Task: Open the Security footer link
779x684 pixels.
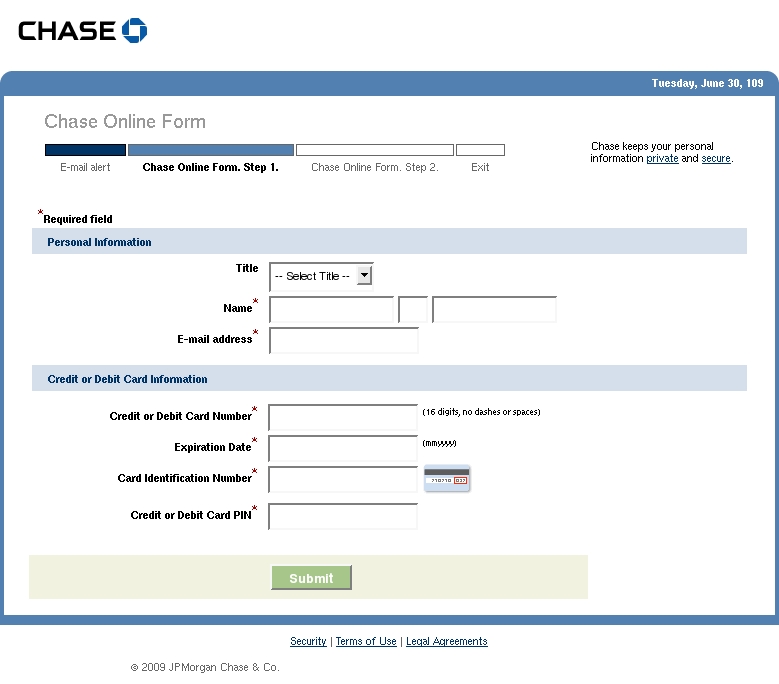Action: point(308,641)
